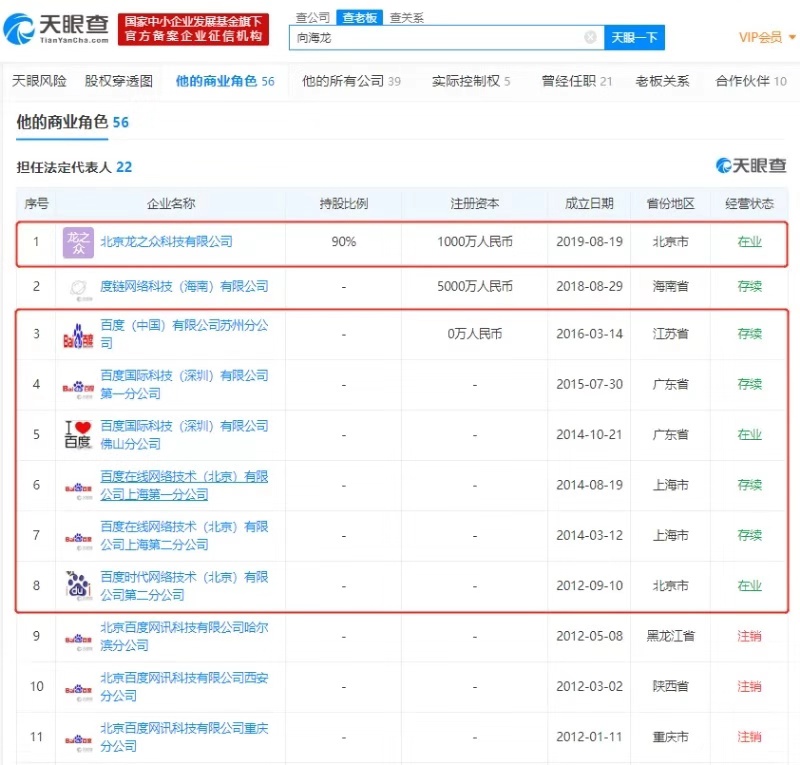Click the 持股比例 column header

click(344, 204)
